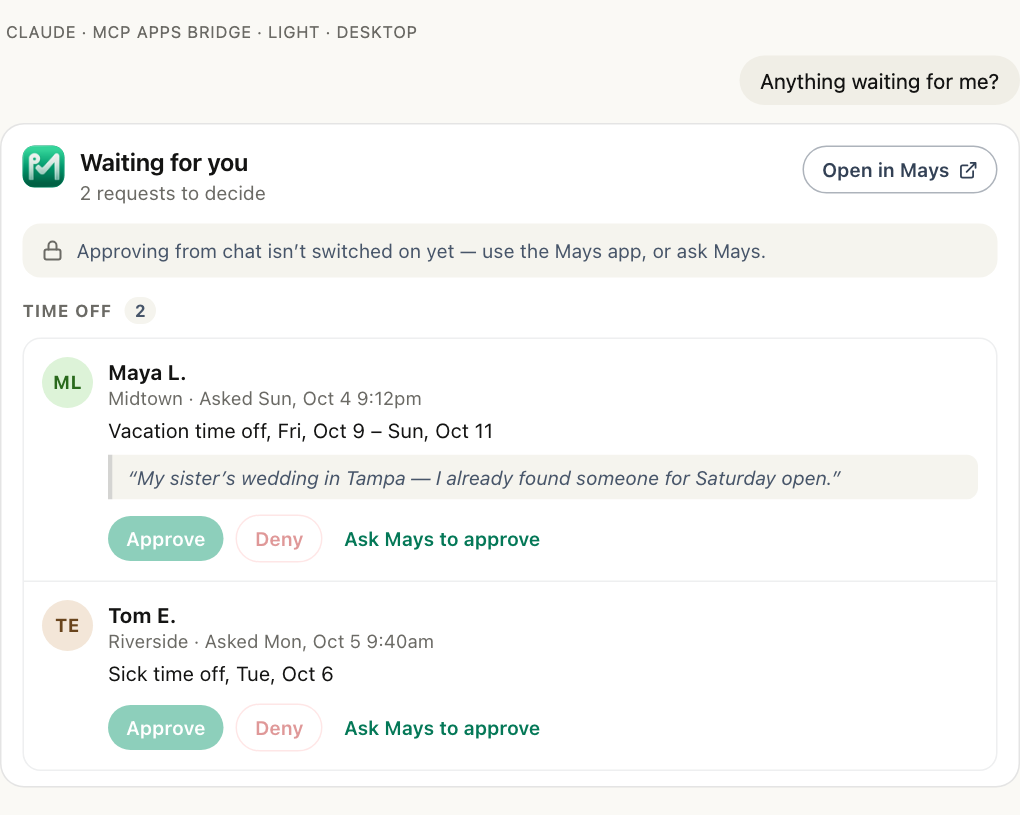The height and width of the screenshot is (815, 1020).
Task: Click the TIME OFF section heading
Action: 67,311
